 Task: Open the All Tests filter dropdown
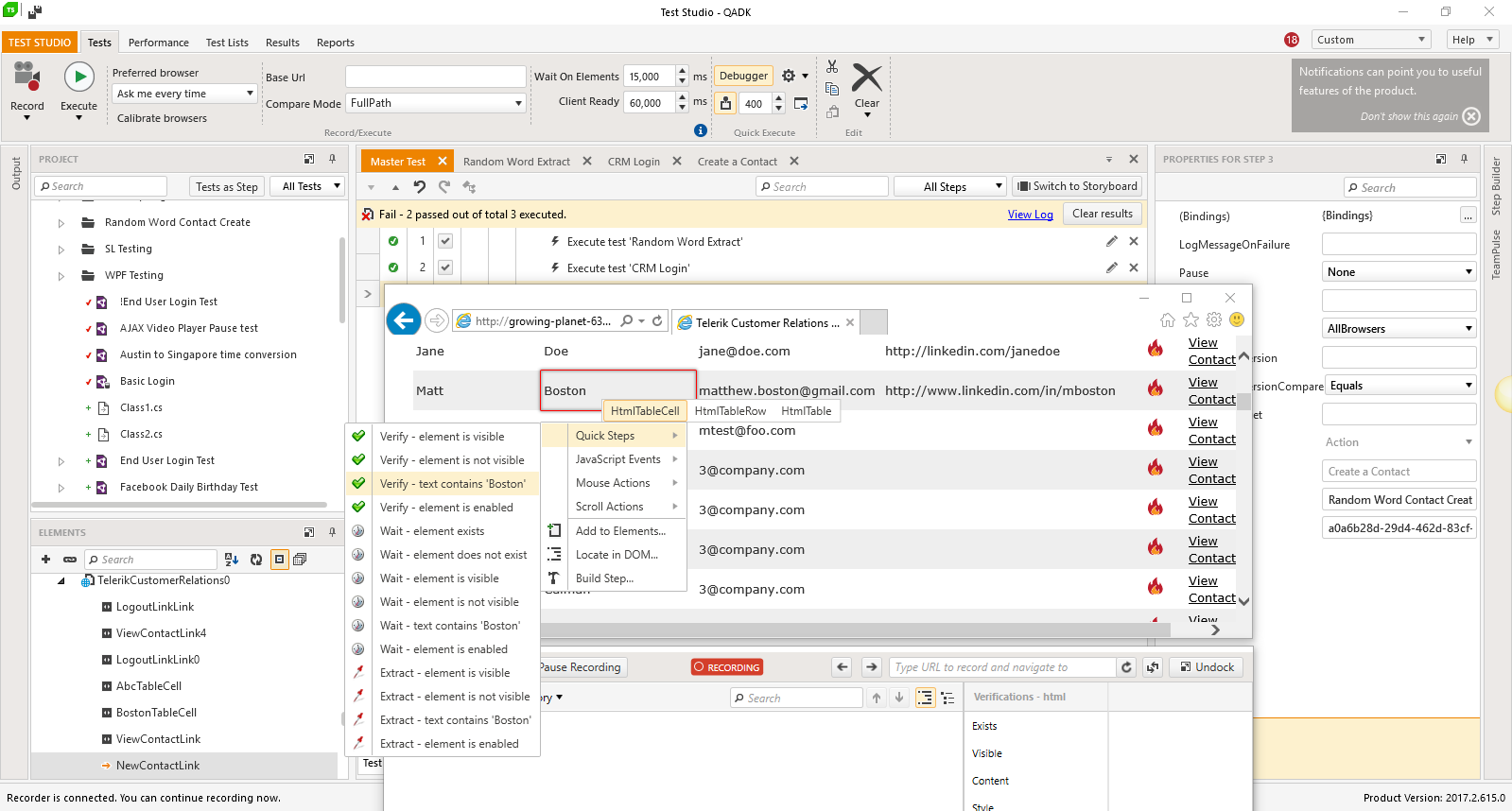307,186
